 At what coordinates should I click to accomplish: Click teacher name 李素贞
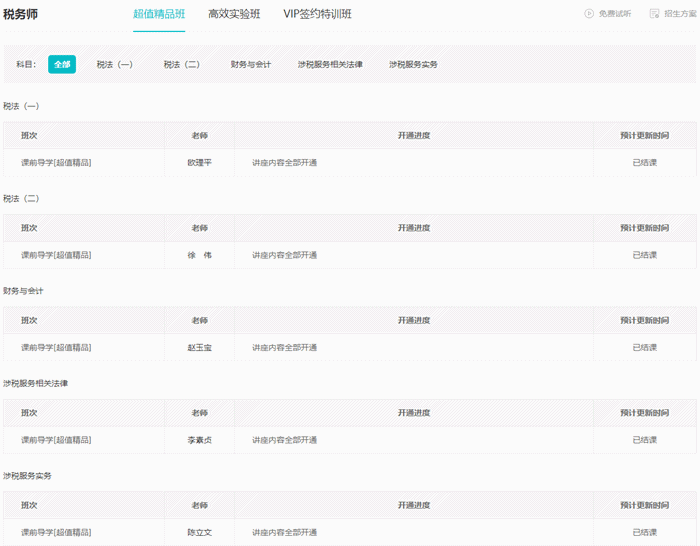pyautogui.click(x=199, y=440)
